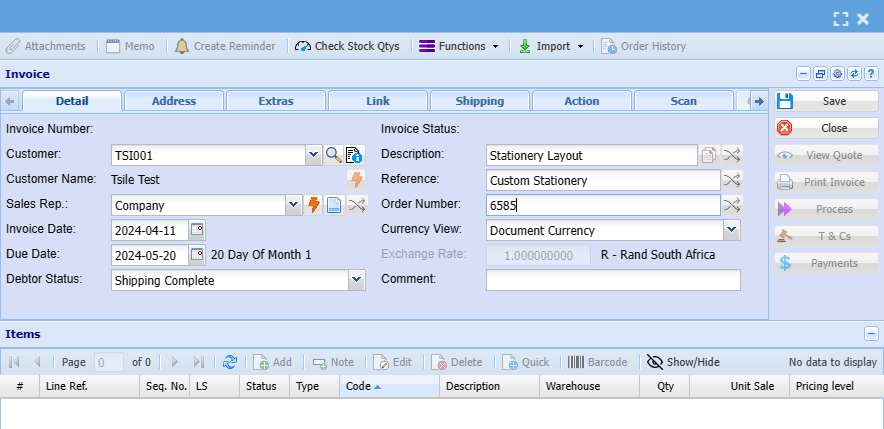Click the Invoice Date calendar picker
This screenshot has width=884, height=429.
pos(197,230)
